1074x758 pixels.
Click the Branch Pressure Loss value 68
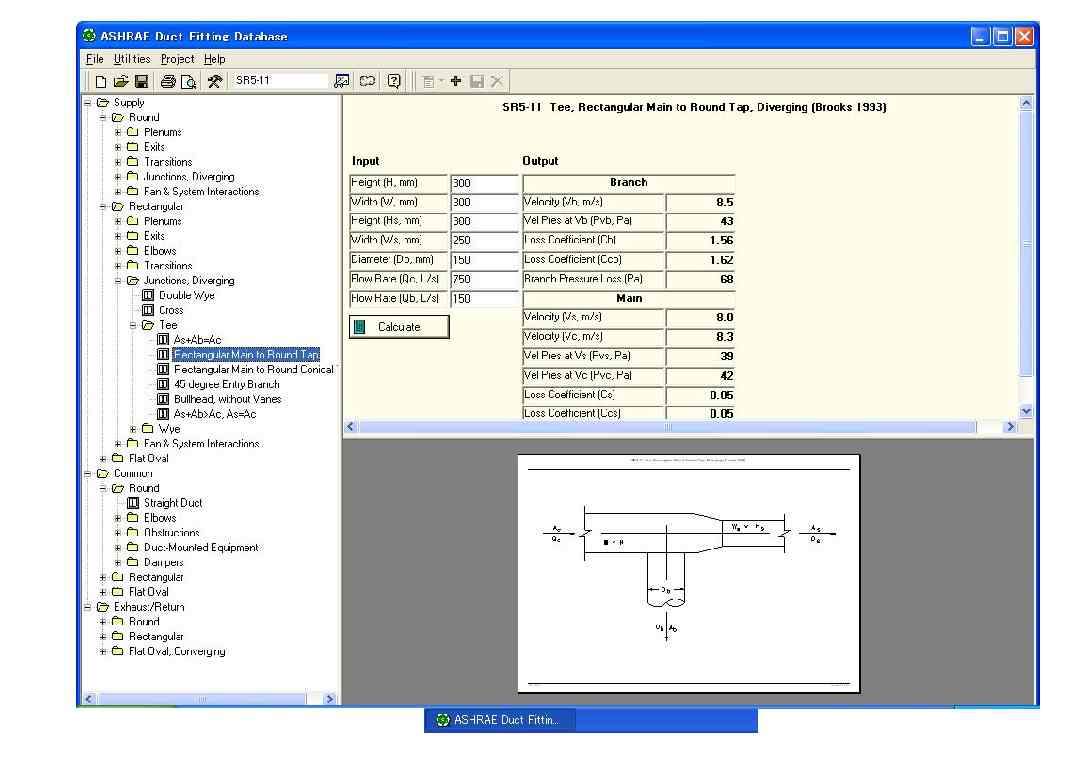700,279
